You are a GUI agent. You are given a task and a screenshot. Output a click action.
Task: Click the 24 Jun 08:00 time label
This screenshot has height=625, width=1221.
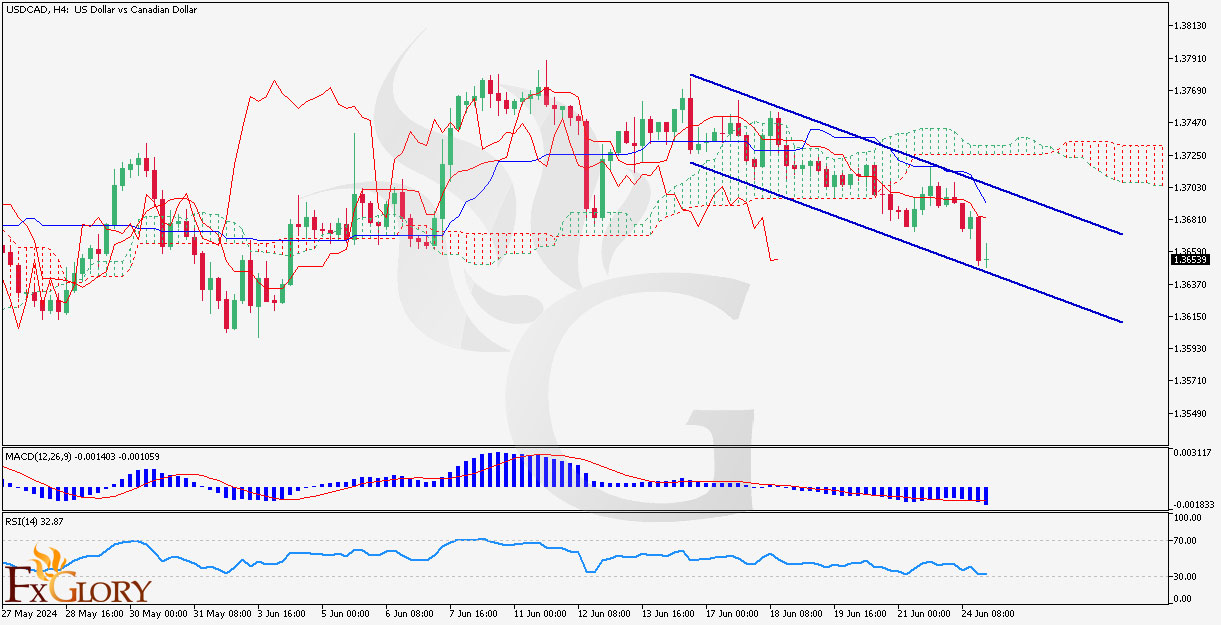[989, 612]
